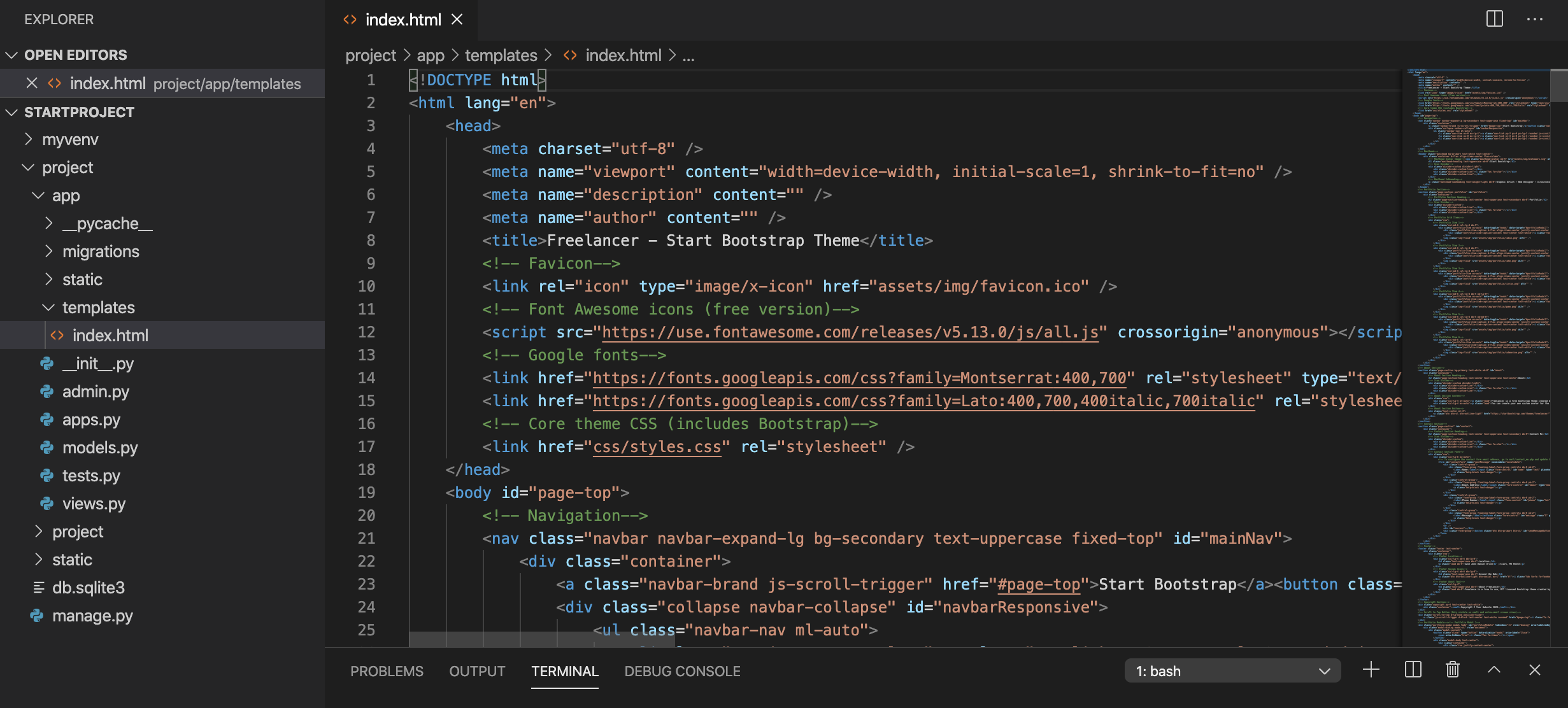
Task: Close the index.html editor tab
Action: coord(457,20)
